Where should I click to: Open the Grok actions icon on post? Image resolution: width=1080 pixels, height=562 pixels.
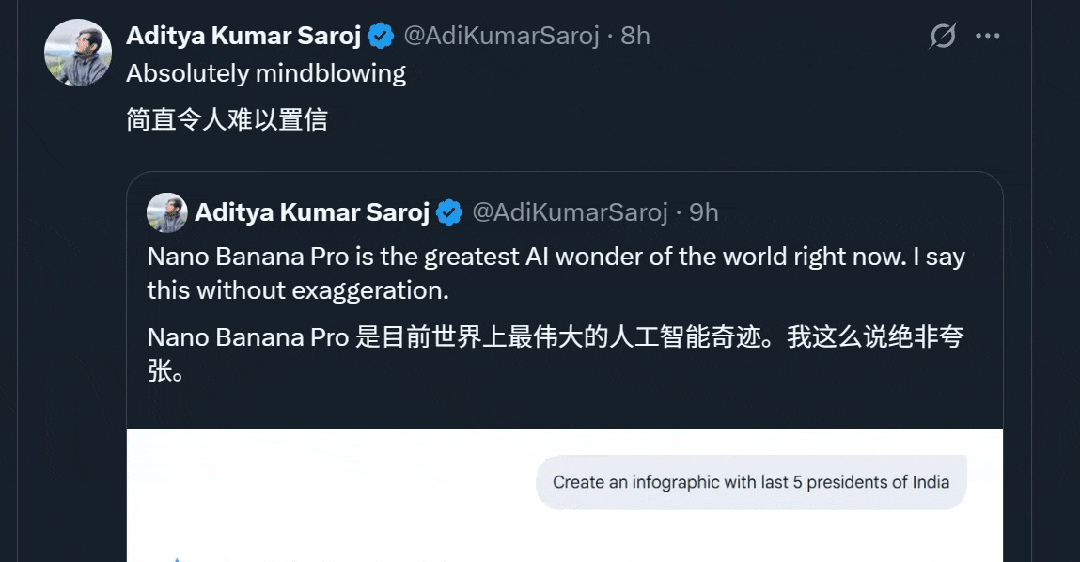coord(942,37)
